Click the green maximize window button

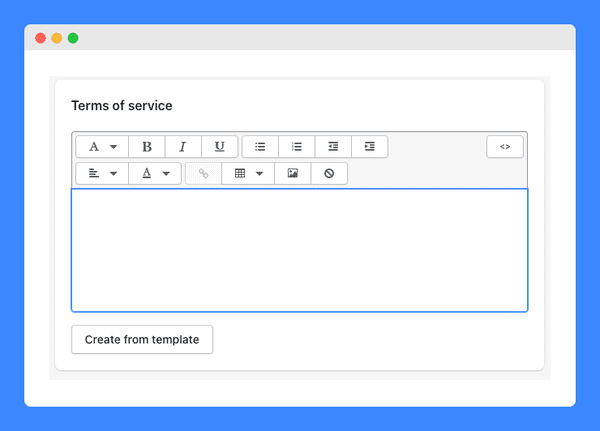[73, 38]
